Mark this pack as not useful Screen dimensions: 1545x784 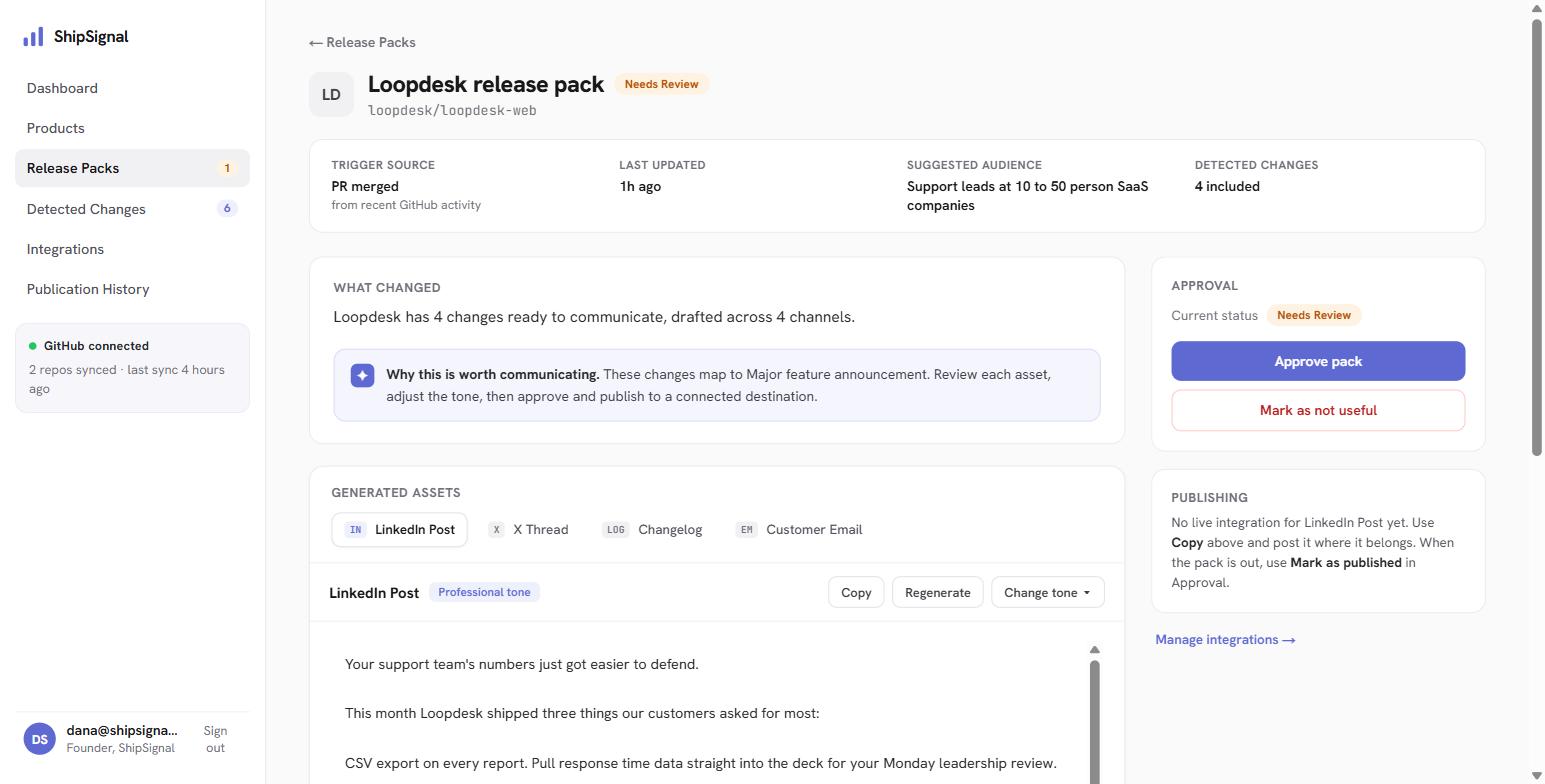(x=1318, y=410)
